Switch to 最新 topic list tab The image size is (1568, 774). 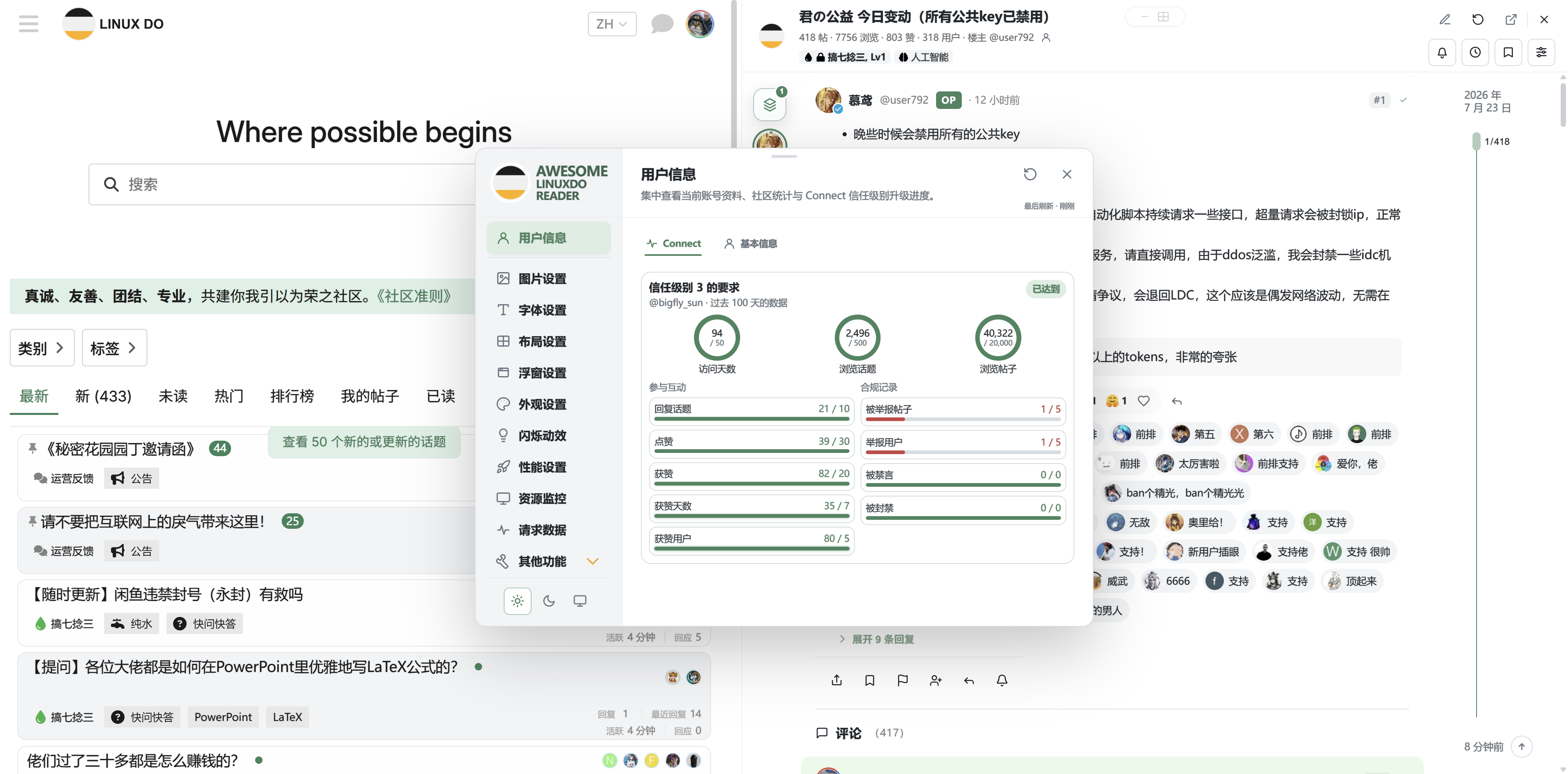click(x=33, y=397)
